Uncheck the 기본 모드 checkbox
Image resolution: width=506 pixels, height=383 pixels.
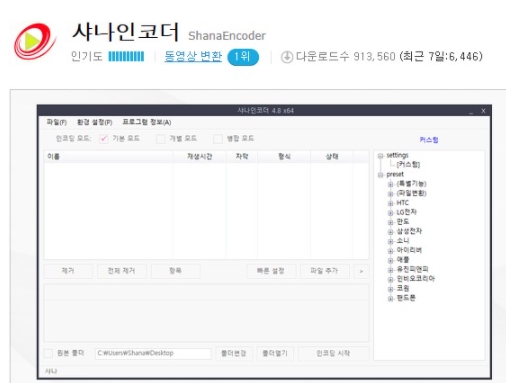(x=104, y=138)
